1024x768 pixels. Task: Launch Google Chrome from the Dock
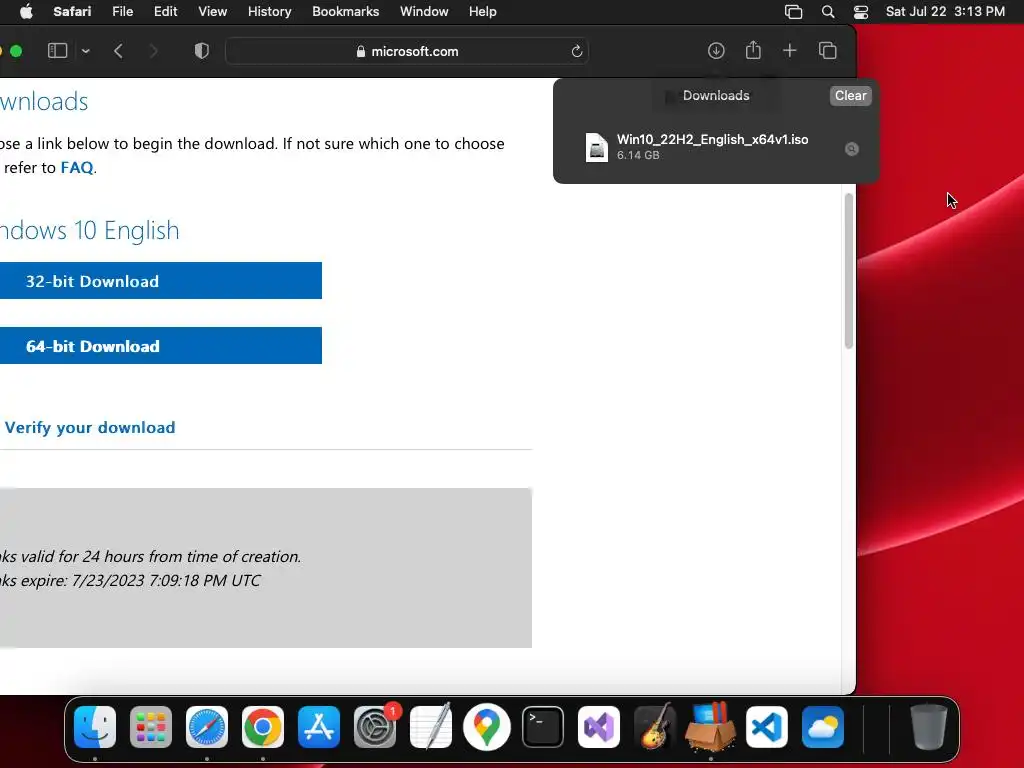click(x=263, y=727)
